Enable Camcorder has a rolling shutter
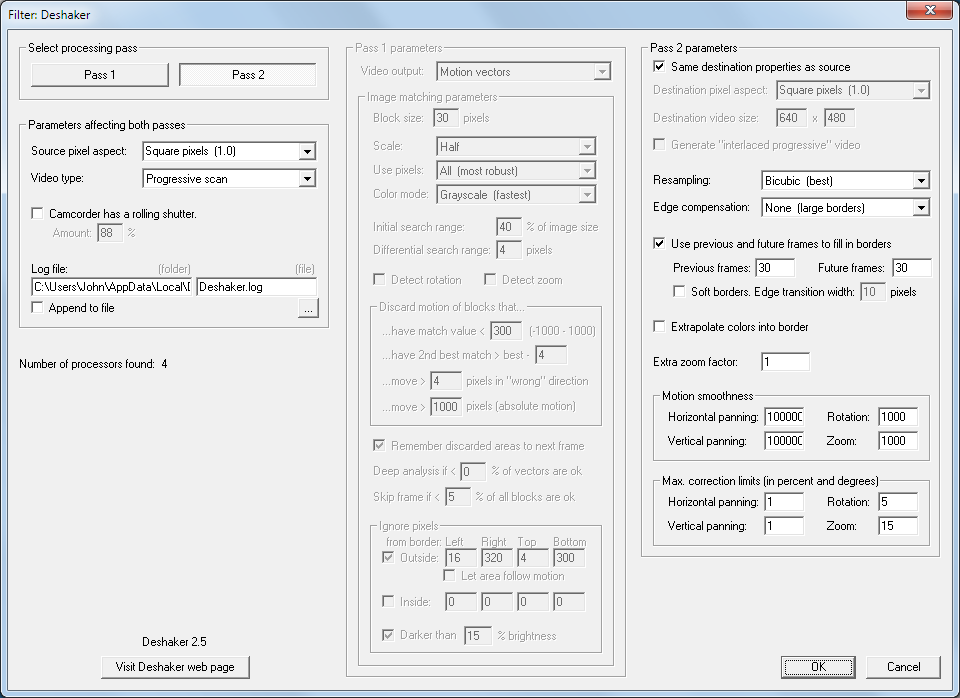Viewport: 960px width, 698px height. pos(37,214)
